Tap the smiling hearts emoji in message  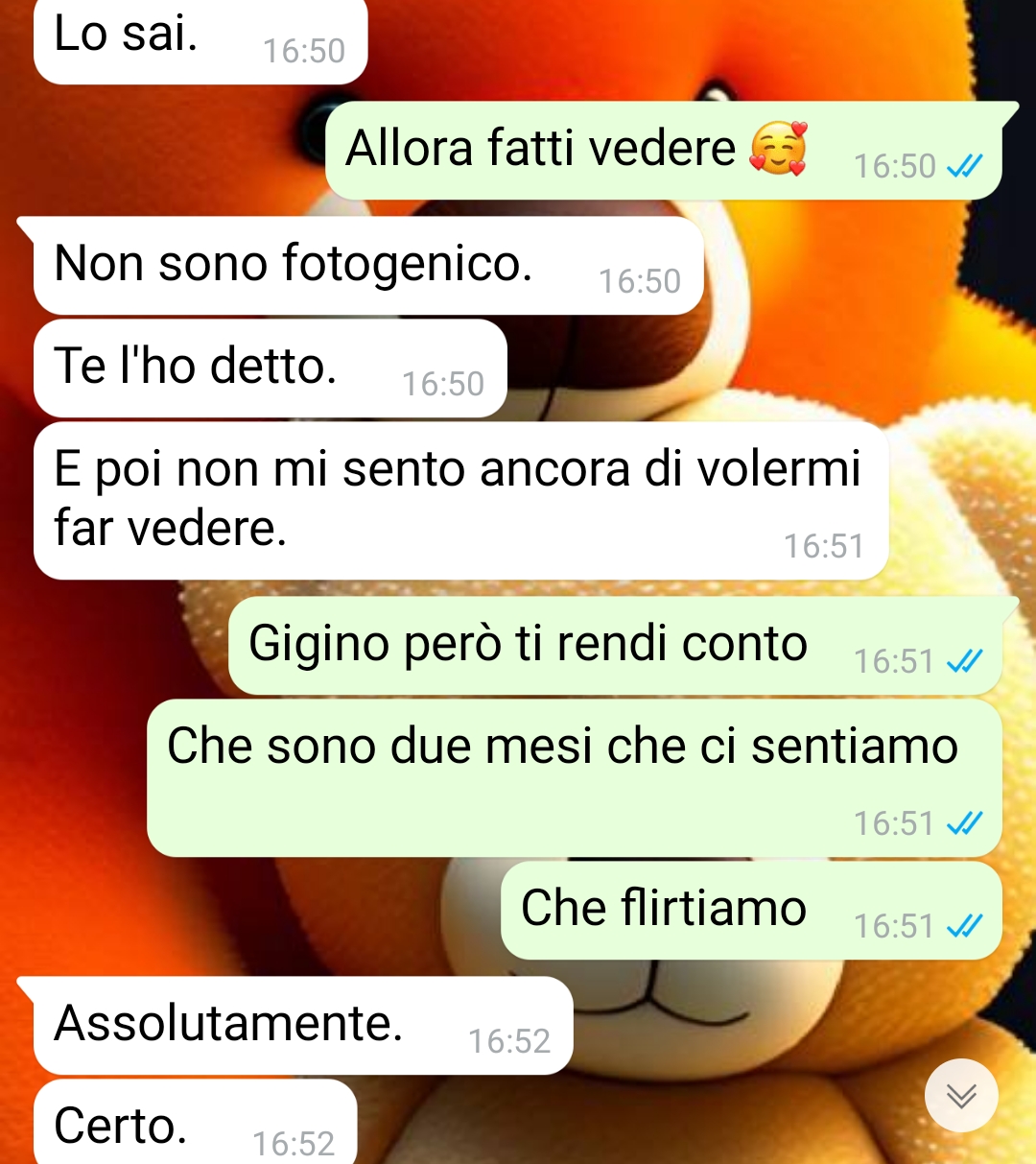click(x=778, y=150)
